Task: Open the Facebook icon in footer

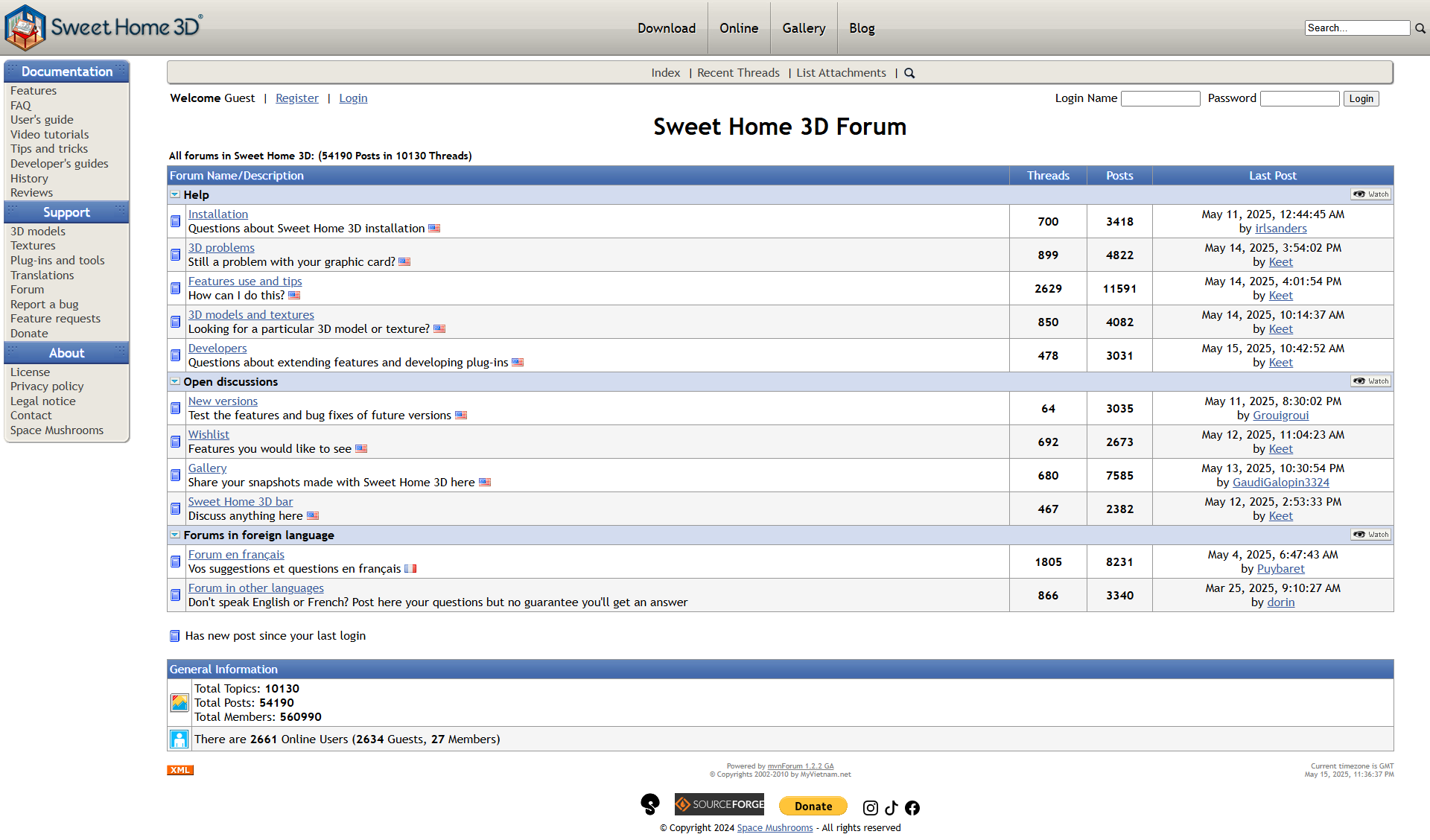Action: [x=912, y=808]
